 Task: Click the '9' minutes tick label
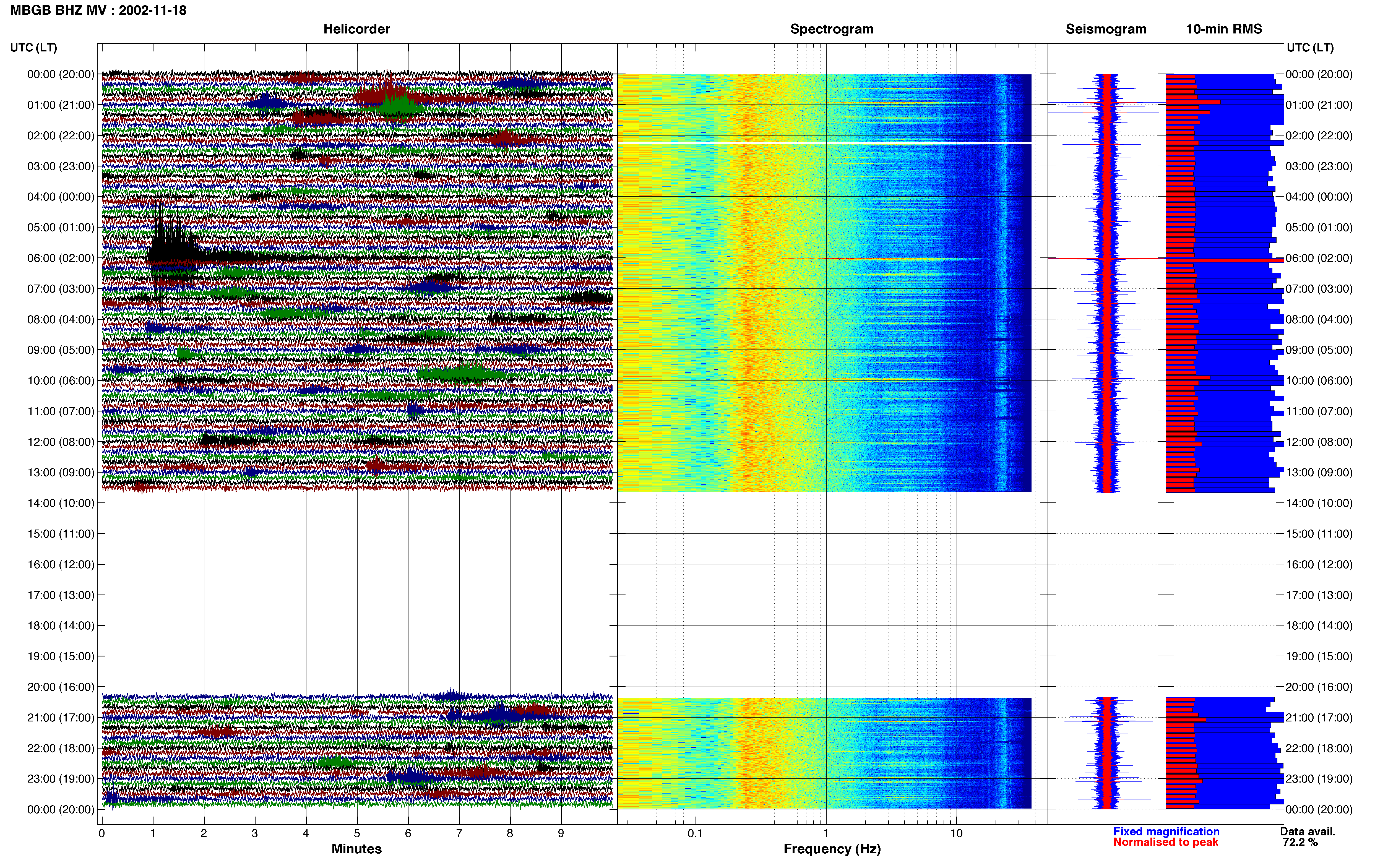point(561,833)
